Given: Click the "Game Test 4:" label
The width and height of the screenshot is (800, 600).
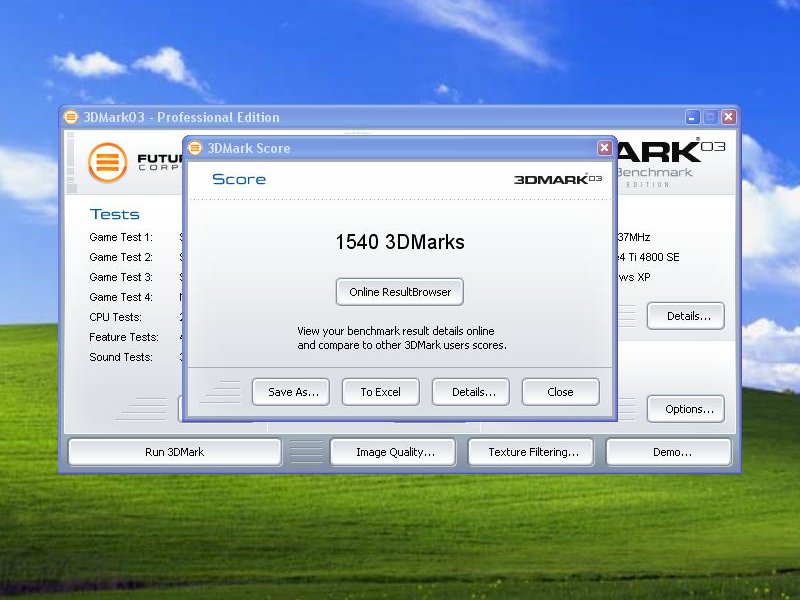Looking at the screenshot, I should (x=121, y=297).
